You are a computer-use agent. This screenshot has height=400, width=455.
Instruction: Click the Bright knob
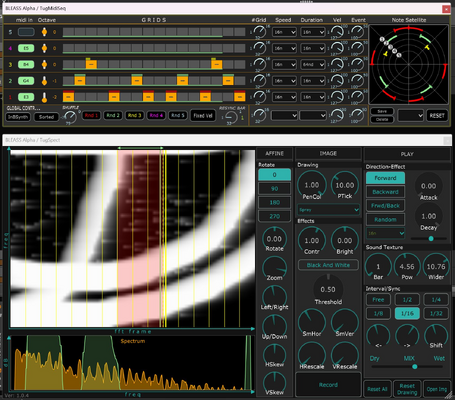pos(345,240)
